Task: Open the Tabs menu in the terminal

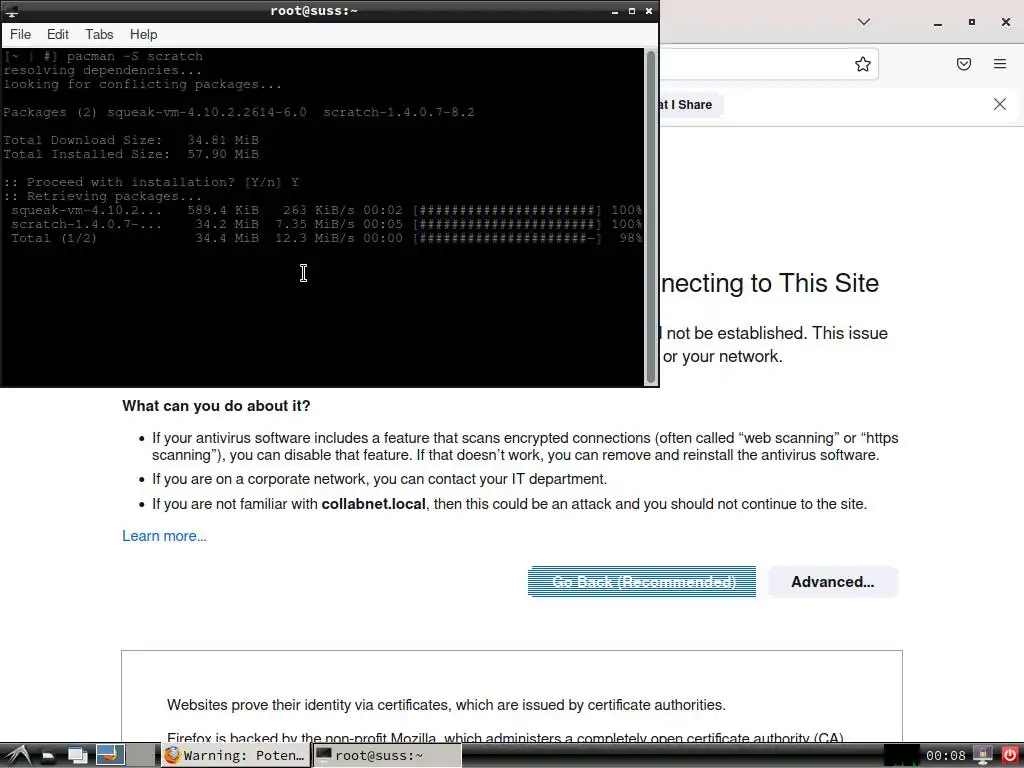Action: tap(99, 35)
